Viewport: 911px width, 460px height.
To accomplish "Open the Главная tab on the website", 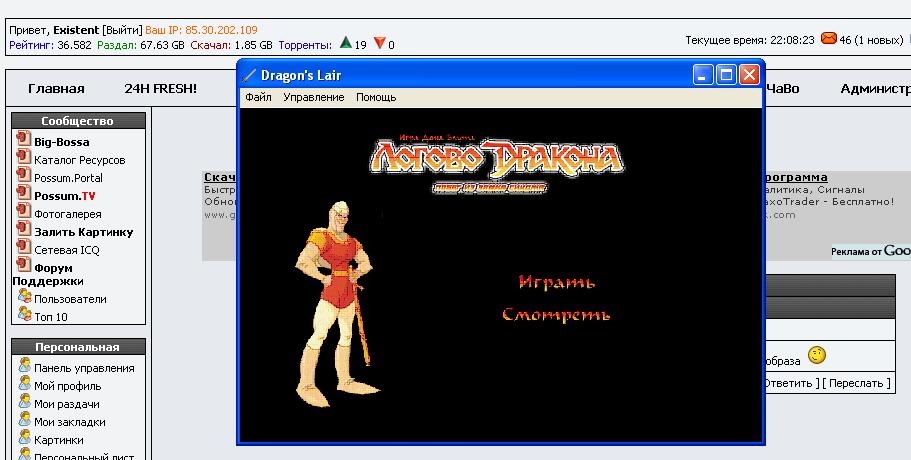I will pyautogui.click(x=56, y=89).
